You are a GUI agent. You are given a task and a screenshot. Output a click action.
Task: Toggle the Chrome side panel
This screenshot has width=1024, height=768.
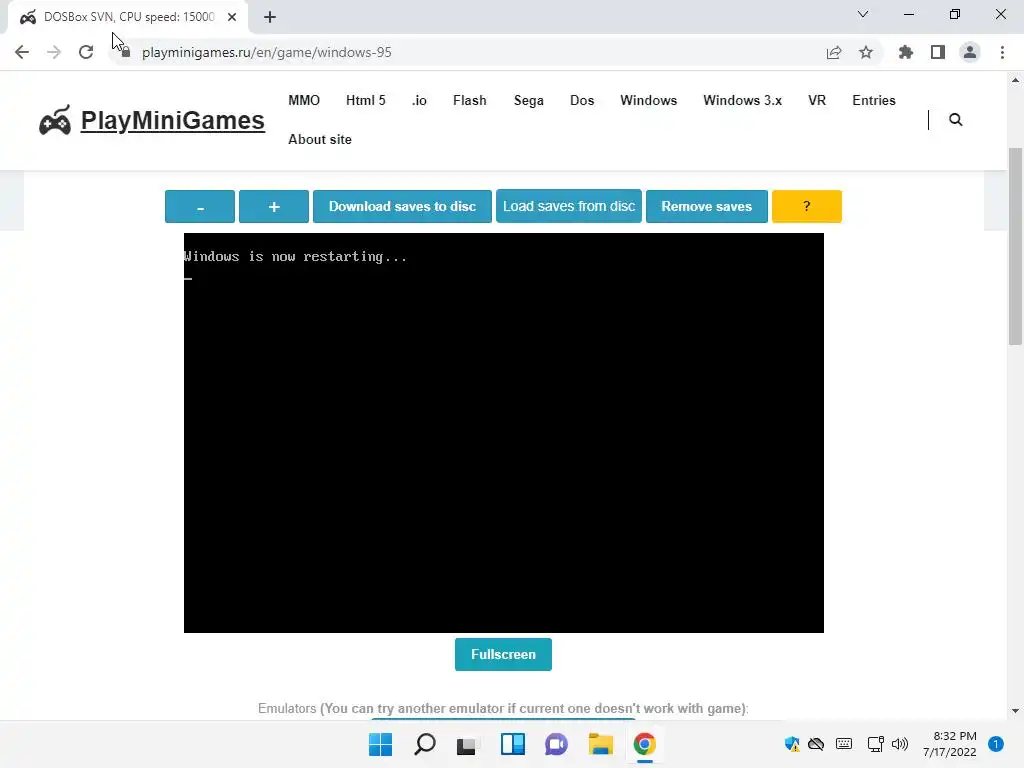click(x=938, y=52)
